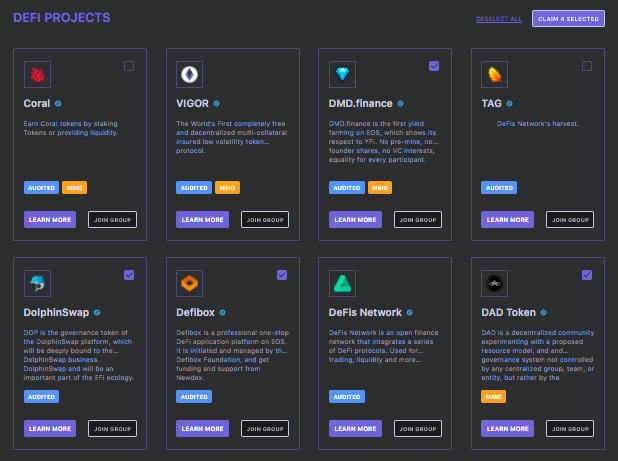Click verified badge next to DMD.finance

click(400, 104)
